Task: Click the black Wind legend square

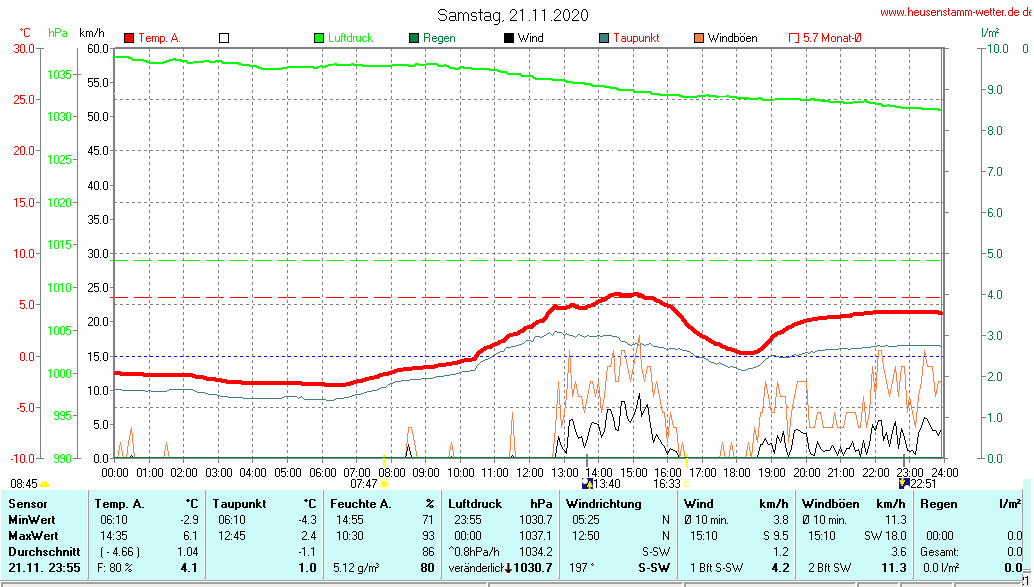Action: pos(509,38)
